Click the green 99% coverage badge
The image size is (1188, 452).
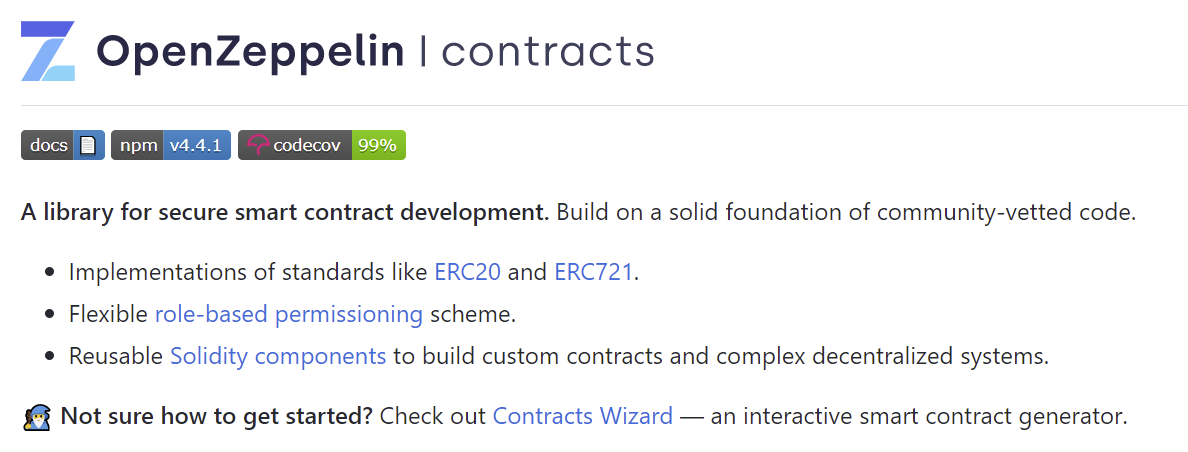[378, 145]
